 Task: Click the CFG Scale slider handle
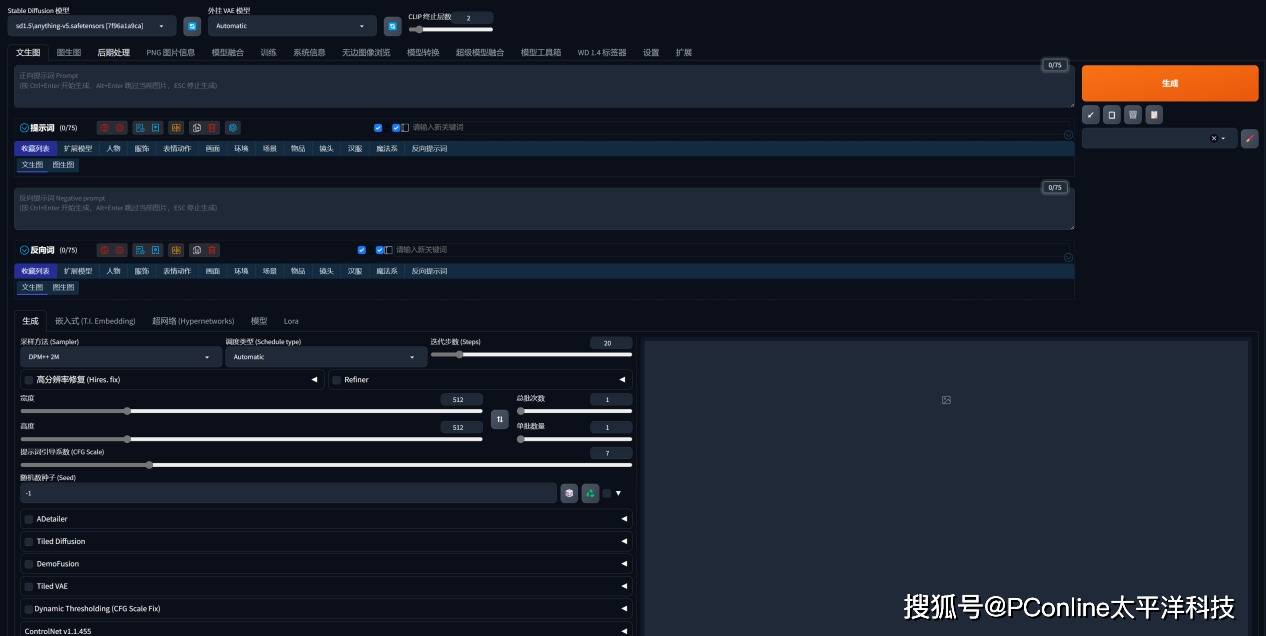[149, 464]
